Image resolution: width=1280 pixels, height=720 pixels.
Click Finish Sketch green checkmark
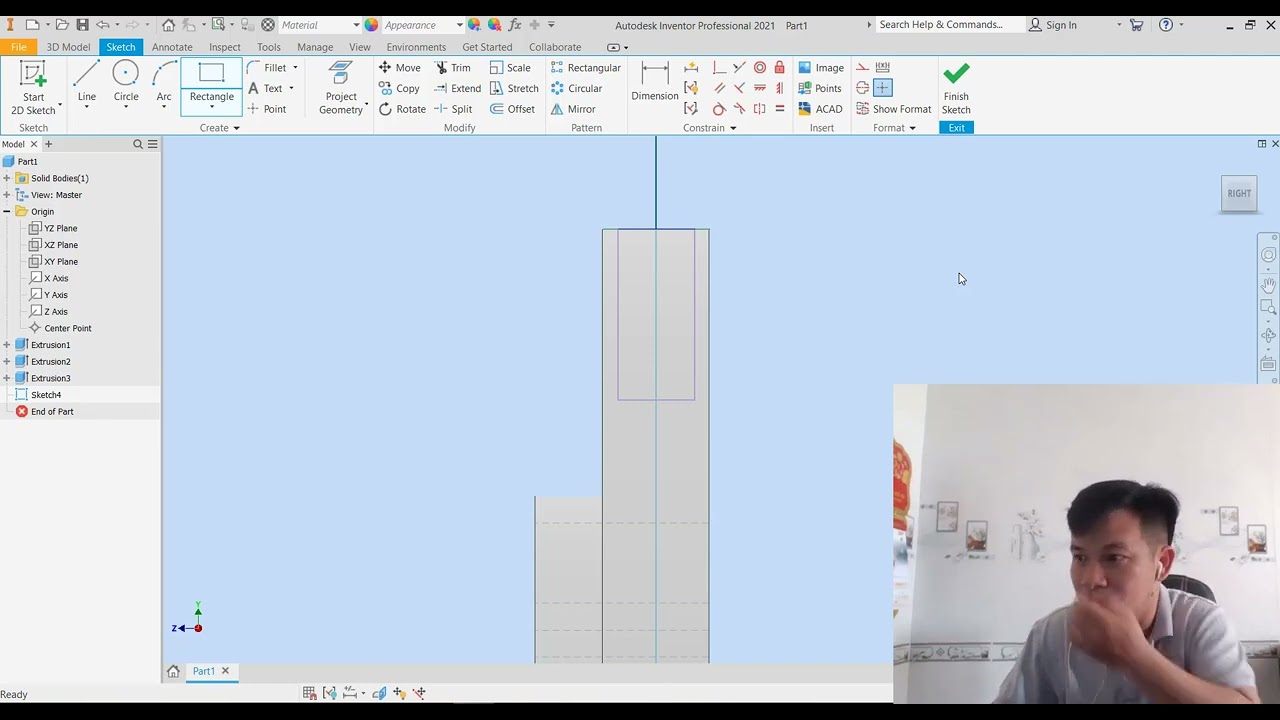coord(956,73)
